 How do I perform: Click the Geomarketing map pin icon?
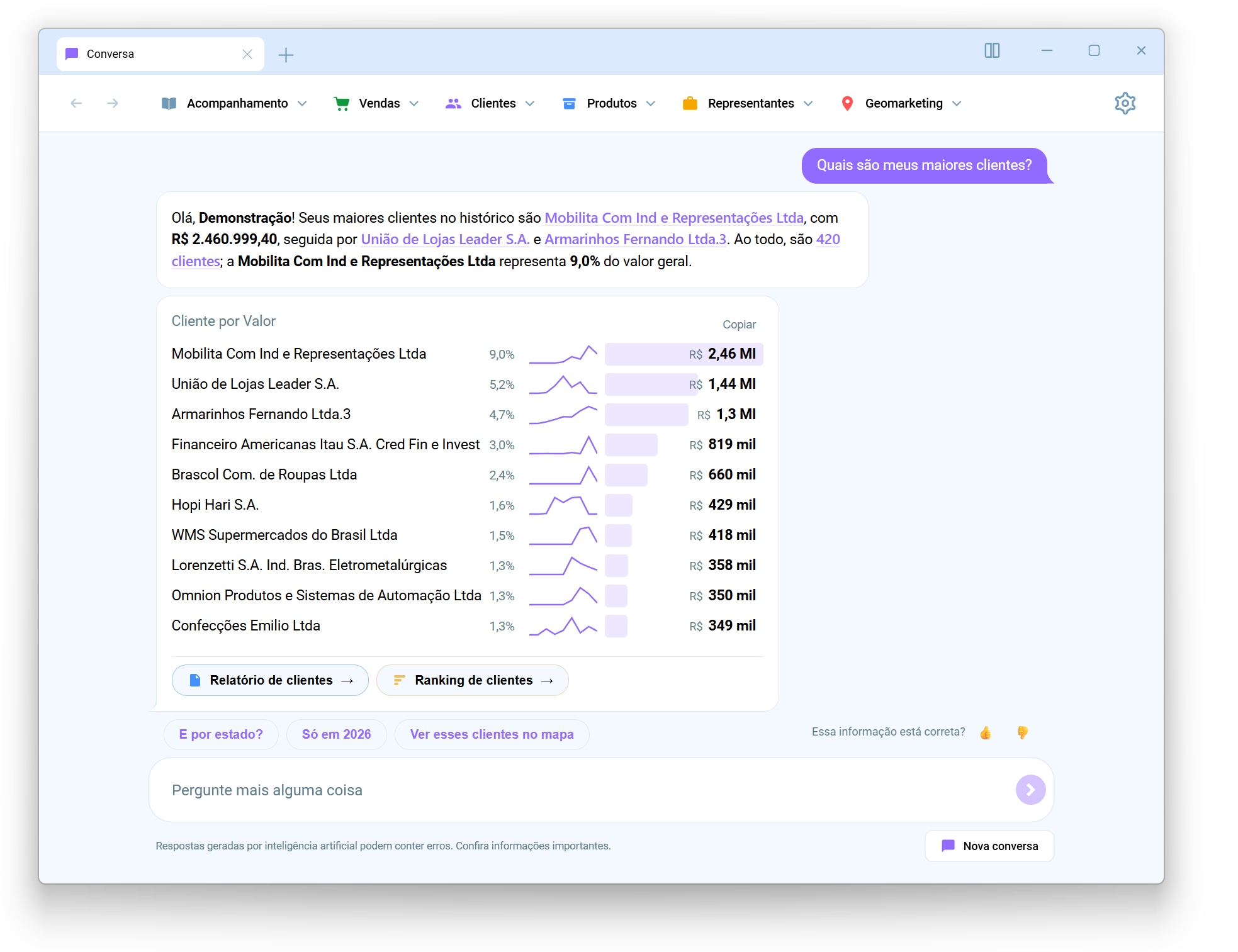[x=847, y=103]
